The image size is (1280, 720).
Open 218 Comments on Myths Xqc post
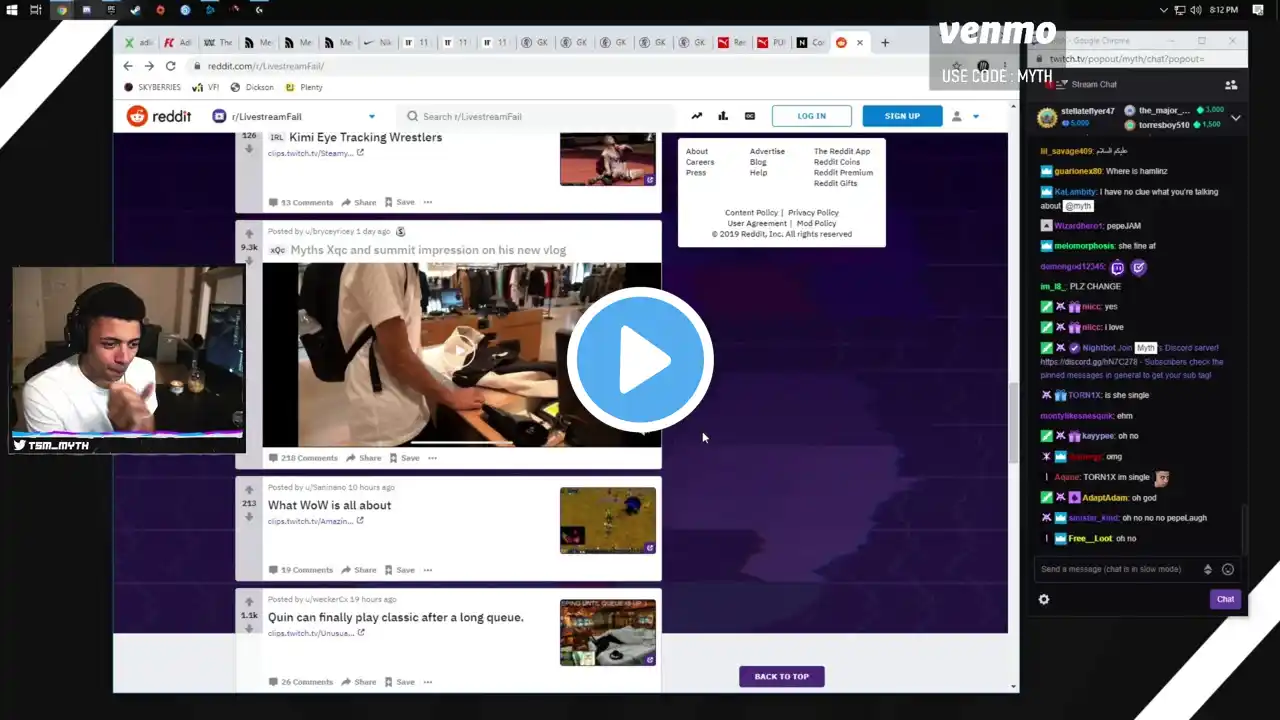point(304,458)
